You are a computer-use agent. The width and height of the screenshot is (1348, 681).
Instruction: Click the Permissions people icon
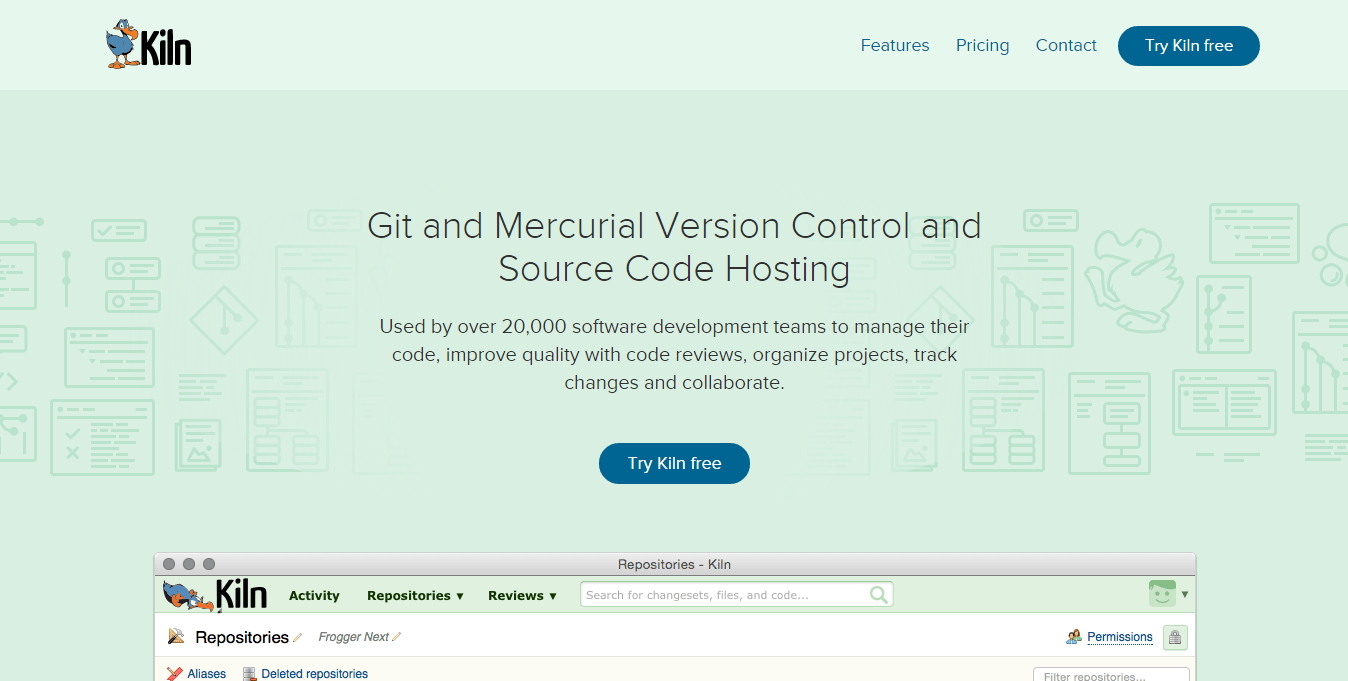click(x=1074, y=637)
